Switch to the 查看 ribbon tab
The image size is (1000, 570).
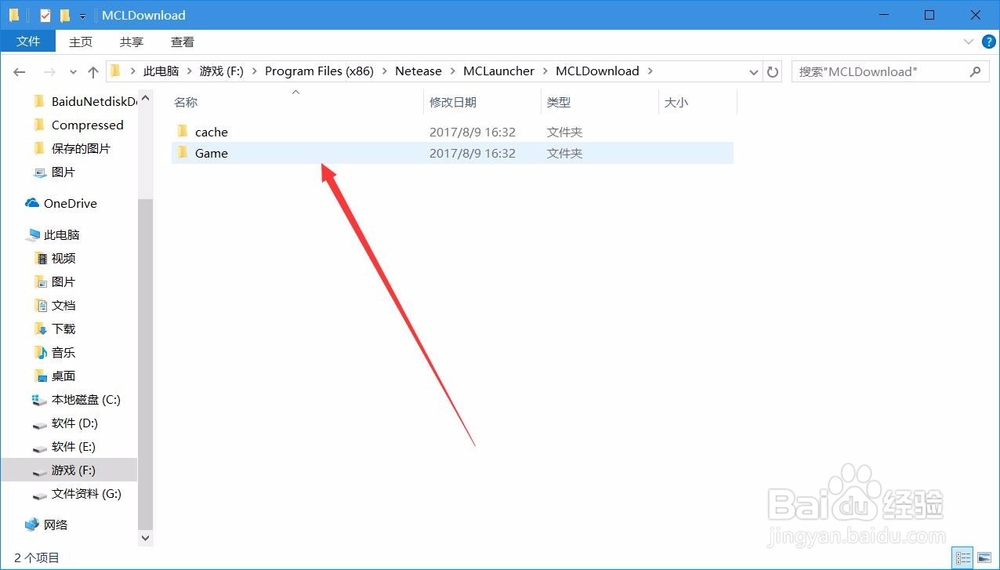point(182,42)
